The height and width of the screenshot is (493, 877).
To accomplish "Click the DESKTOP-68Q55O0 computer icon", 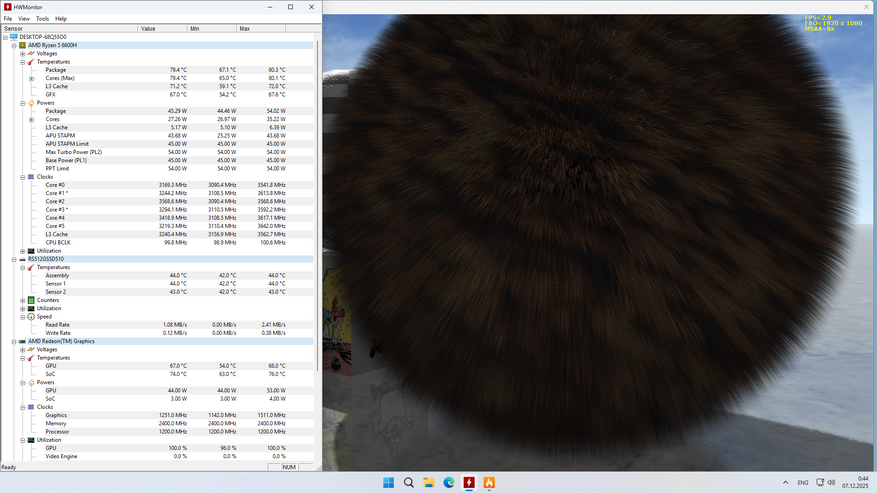I will (x=14, y=37).
